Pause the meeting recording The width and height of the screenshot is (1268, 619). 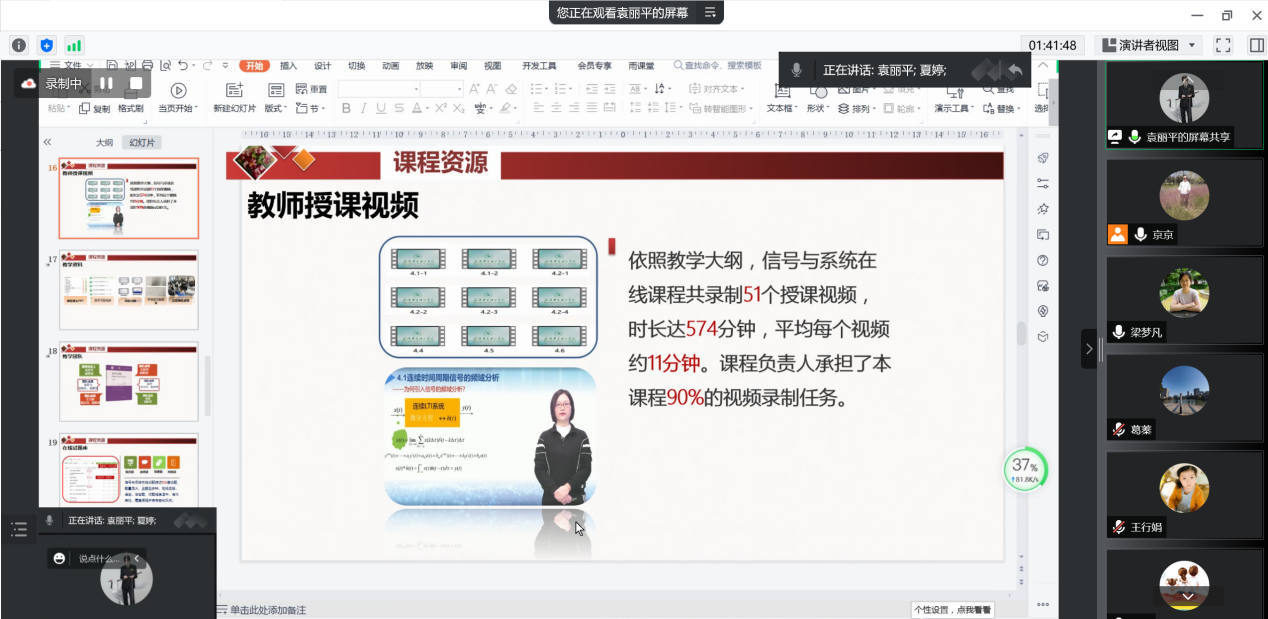point(106,83)
